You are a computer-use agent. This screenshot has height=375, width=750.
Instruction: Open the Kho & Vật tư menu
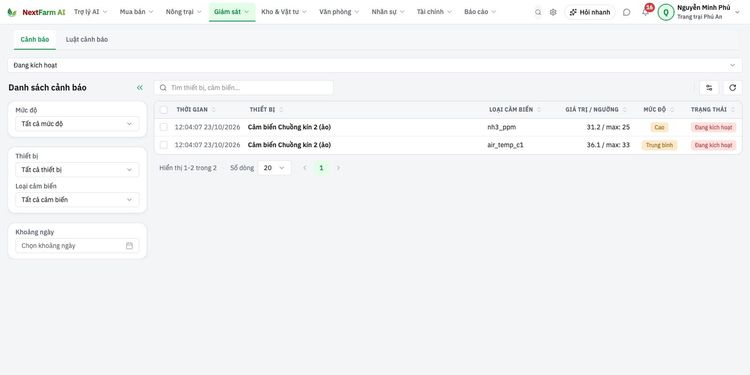(284, 12)
